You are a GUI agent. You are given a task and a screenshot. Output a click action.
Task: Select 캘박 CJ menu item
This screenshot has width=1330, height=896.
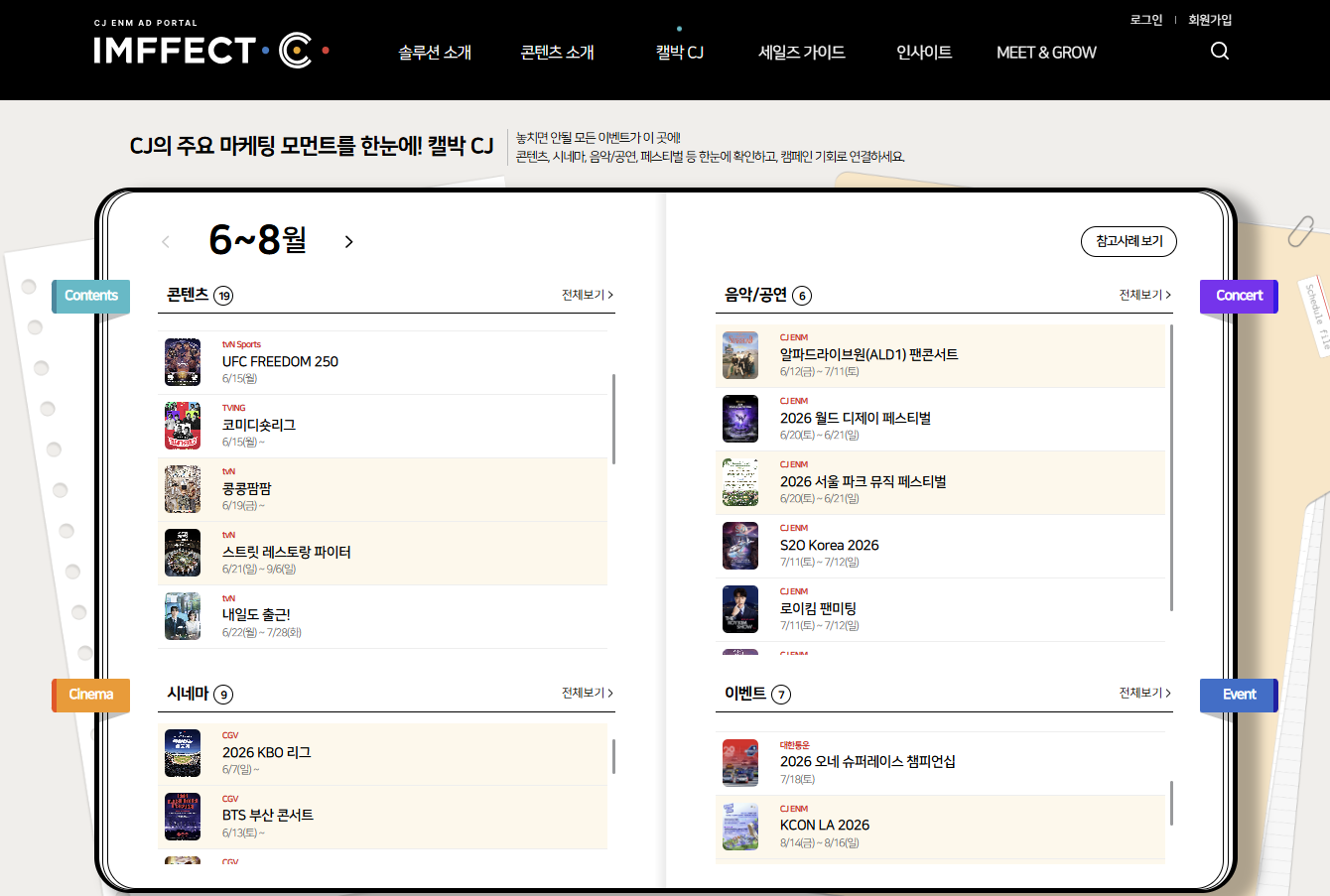pos(679,53)
